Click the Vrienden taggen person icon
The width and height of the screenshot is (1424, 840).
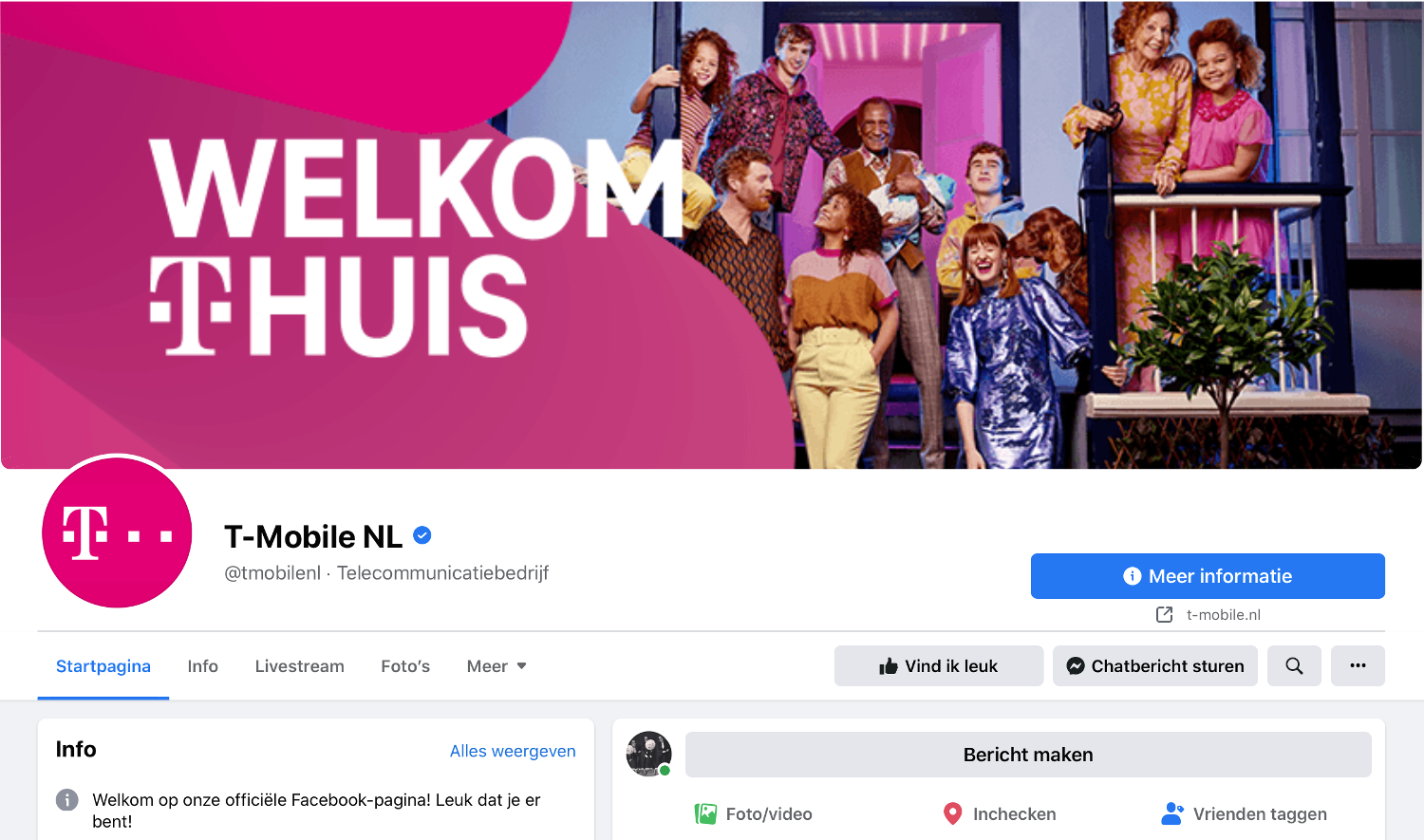pos(1172,813)
